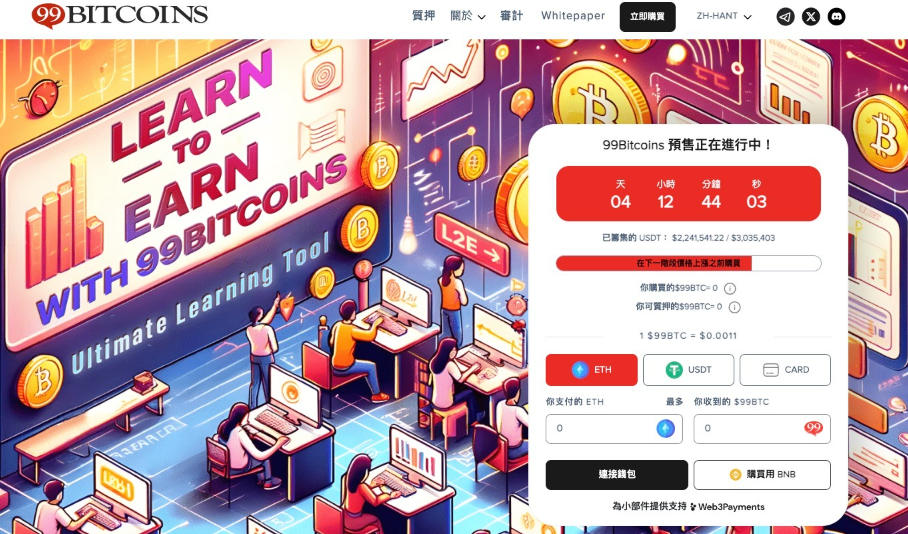Click the 連接錢包 button
This screenshot has width=908, height=534.
click(x=617, y=474)
